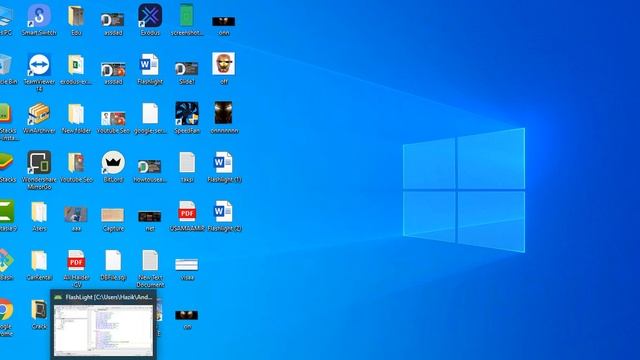Select the 'onn' image file
The image size is (640, 360).
tap(223, 21)
